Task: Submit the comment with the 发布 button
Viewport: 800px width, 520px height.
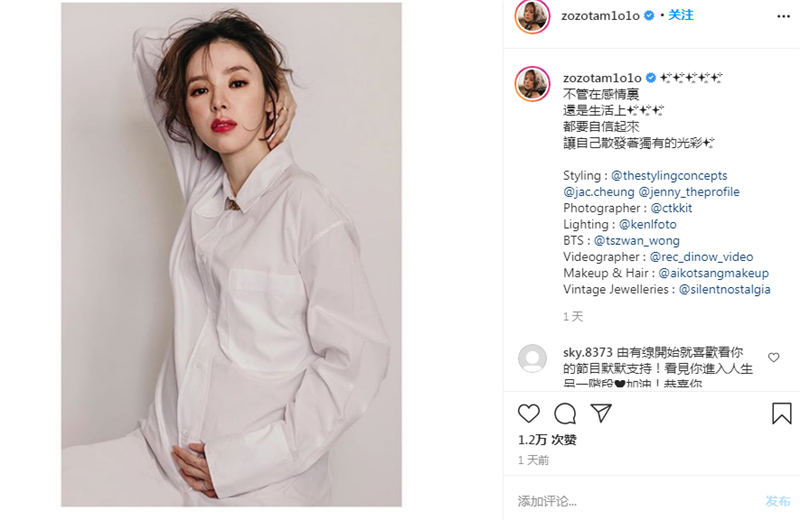Action: (x=778, y=501)
